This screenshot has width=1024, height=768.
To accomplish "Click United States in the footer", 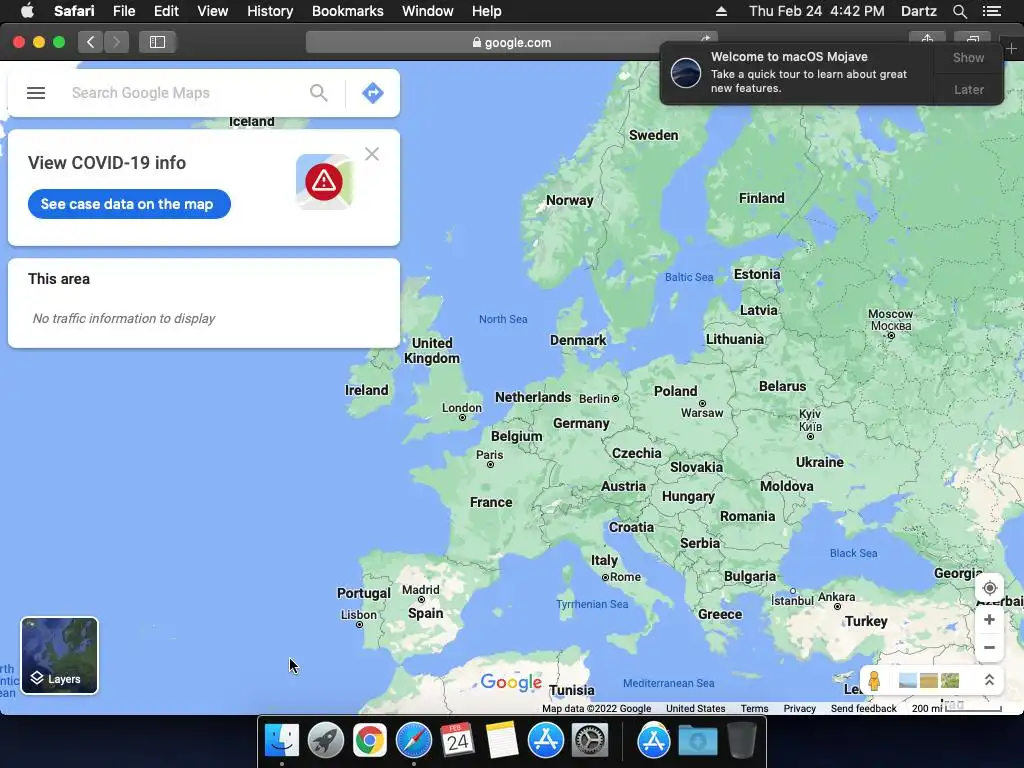I will (696, 709).
